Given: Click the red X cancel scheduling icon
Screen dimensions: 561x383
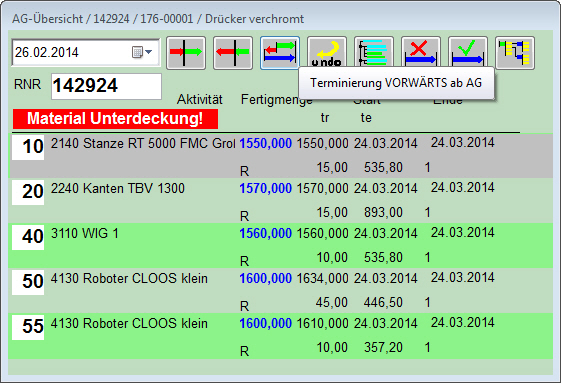Looking at the screenshot, I should click(x=421, y=52).
